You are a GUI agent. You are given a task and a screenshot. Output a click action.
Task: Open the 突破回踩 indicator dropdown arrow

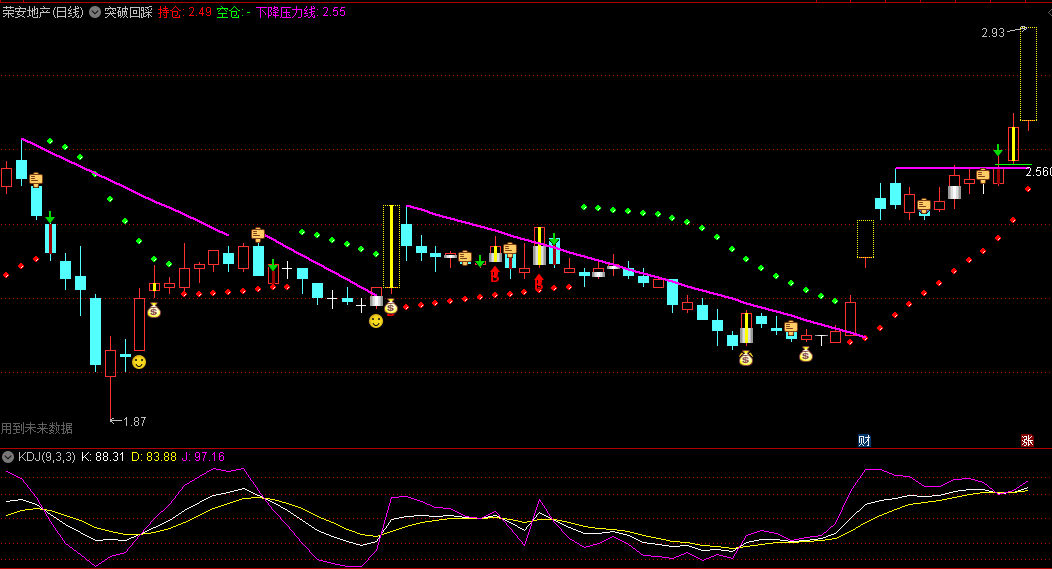(x=95, y=13)
